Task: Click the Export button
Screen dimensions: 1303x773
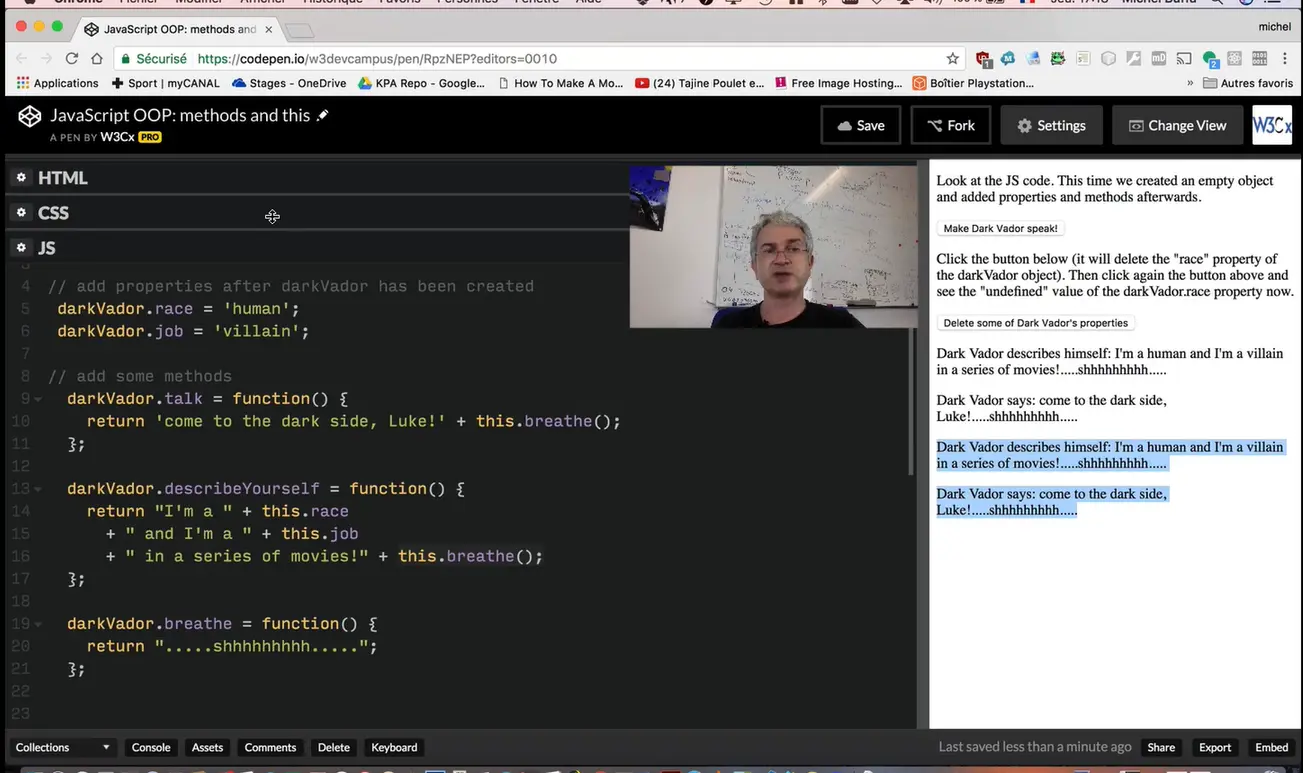Action: tap(1215, 747)
